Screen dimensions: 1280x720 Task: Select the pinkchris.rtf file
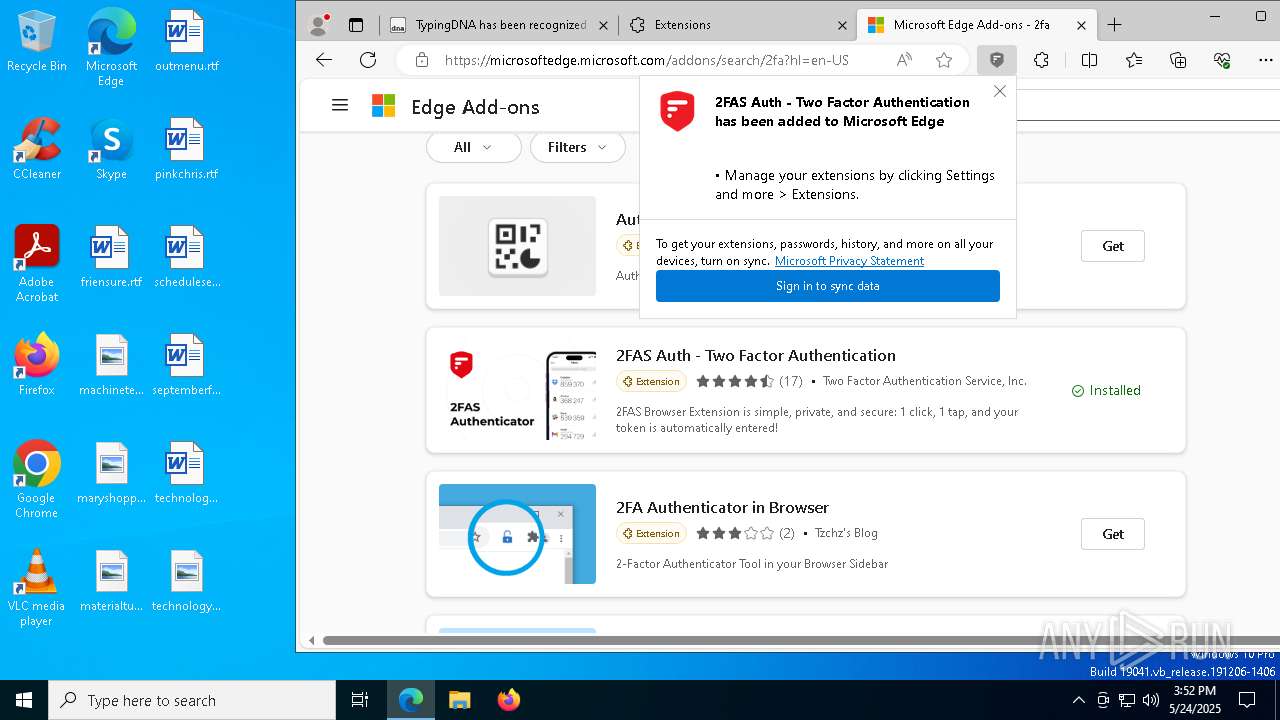click(186, 149)
